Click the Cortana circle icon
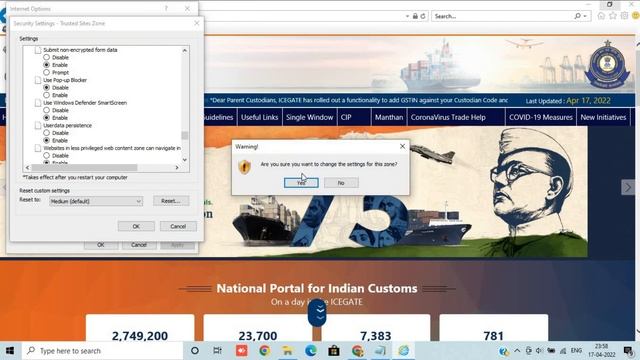The image size is (640, 360). [x=195, y=351]
